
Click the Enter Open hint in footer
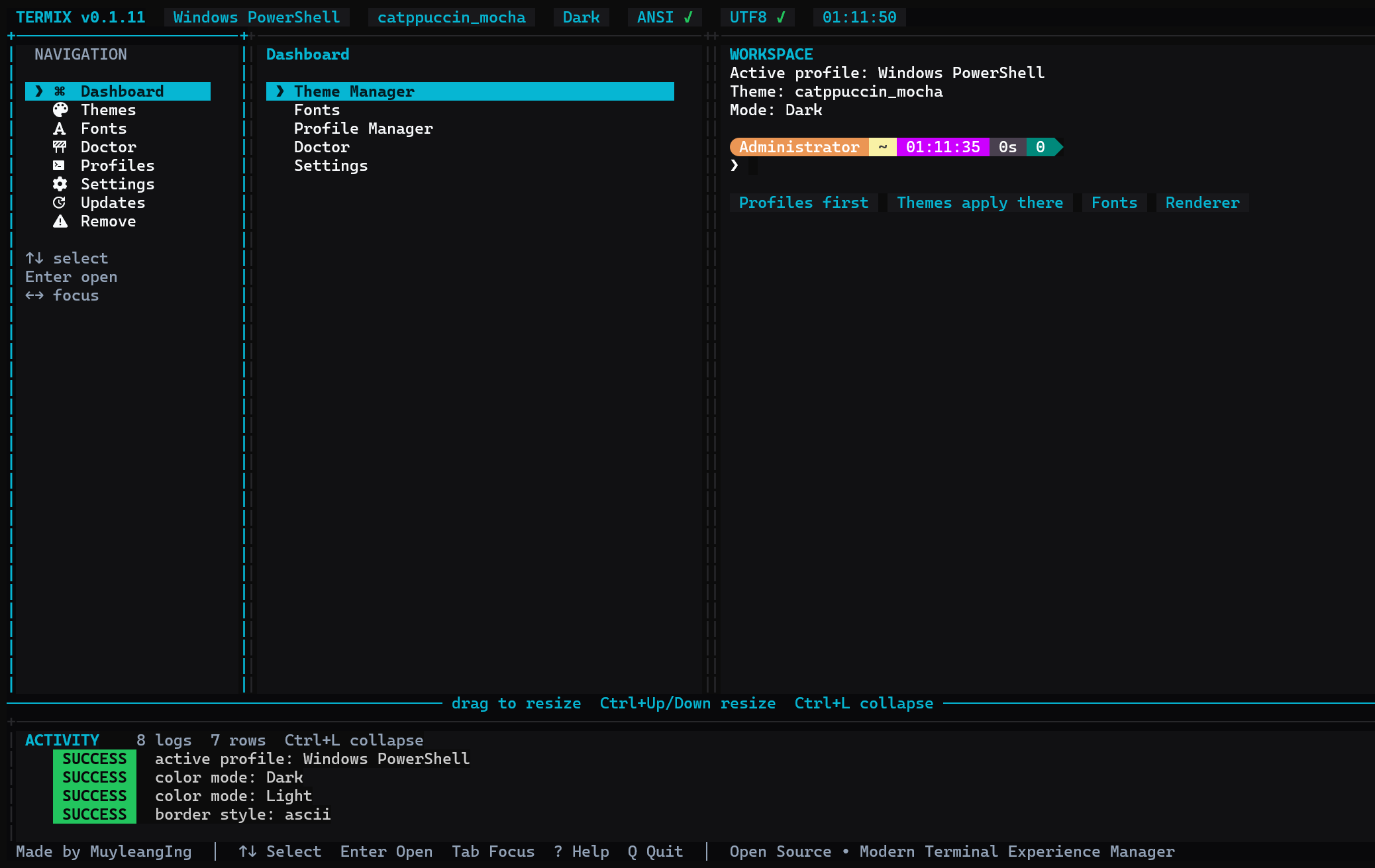click(x=386, y=851)
